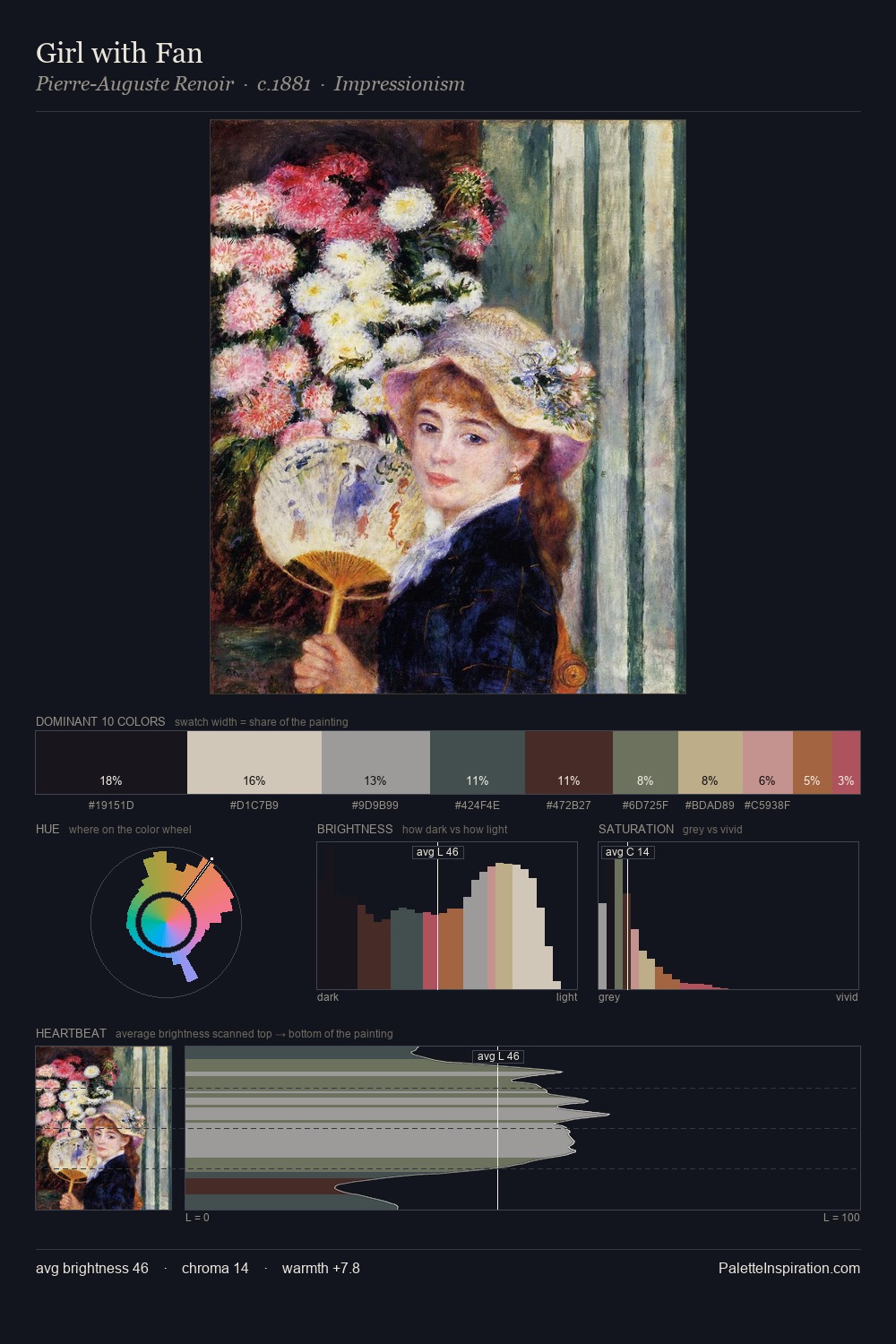Click the 'HUE' section heading
The image size is (896, 1344).
pos(47,829)
